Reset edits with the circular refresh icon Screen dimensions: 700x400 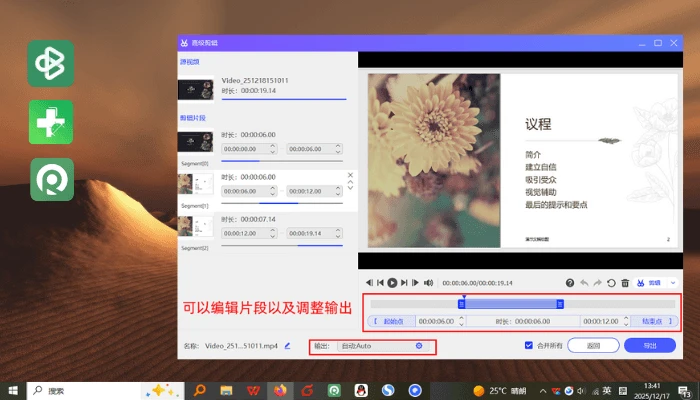click(x=611, y=283)
